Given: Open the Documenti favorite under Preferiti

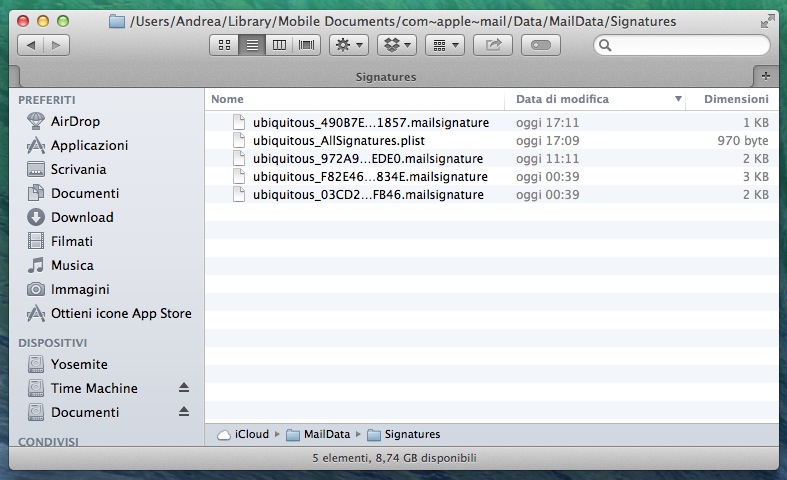Looking at the screenshot, I should click(85, 193).
